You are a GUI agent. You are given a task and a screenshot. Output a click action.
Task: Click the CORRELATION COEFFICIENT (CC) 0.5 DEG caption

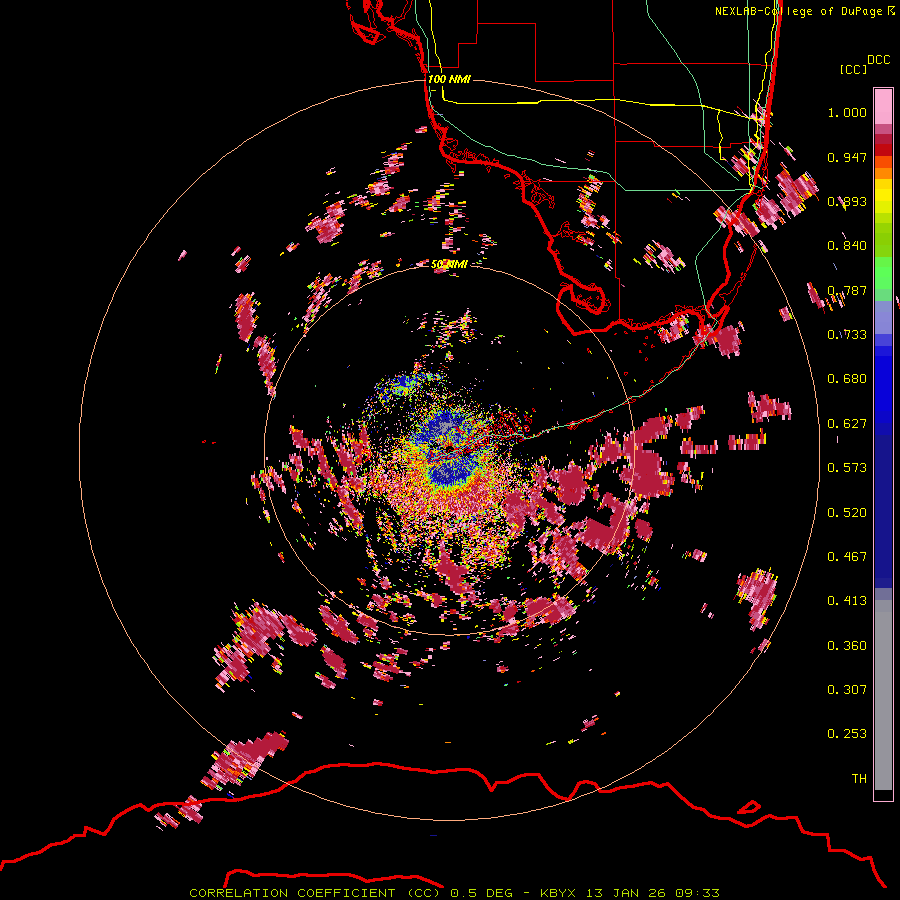pyautogui.click(x=351, y=893)
